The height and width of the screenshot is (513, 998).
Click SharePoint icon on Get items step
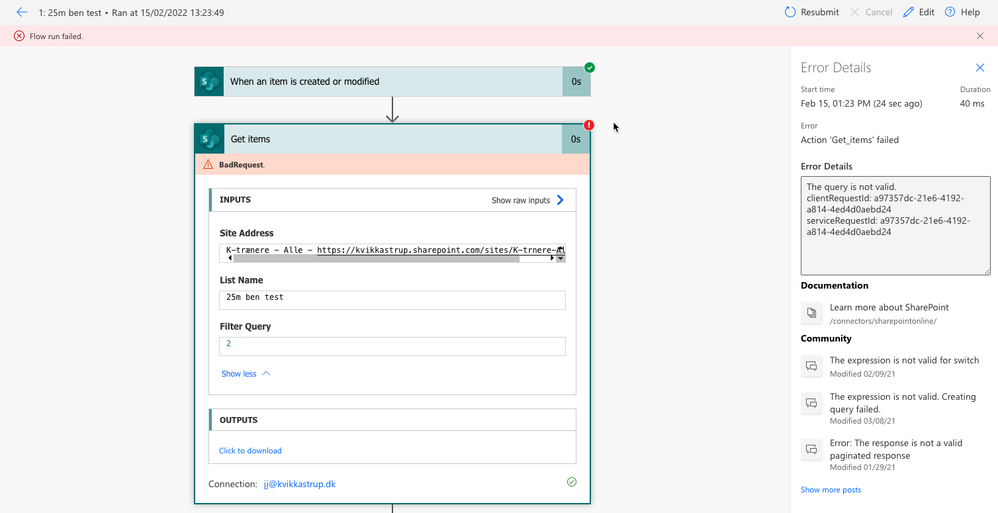click(x=209, y=139)
